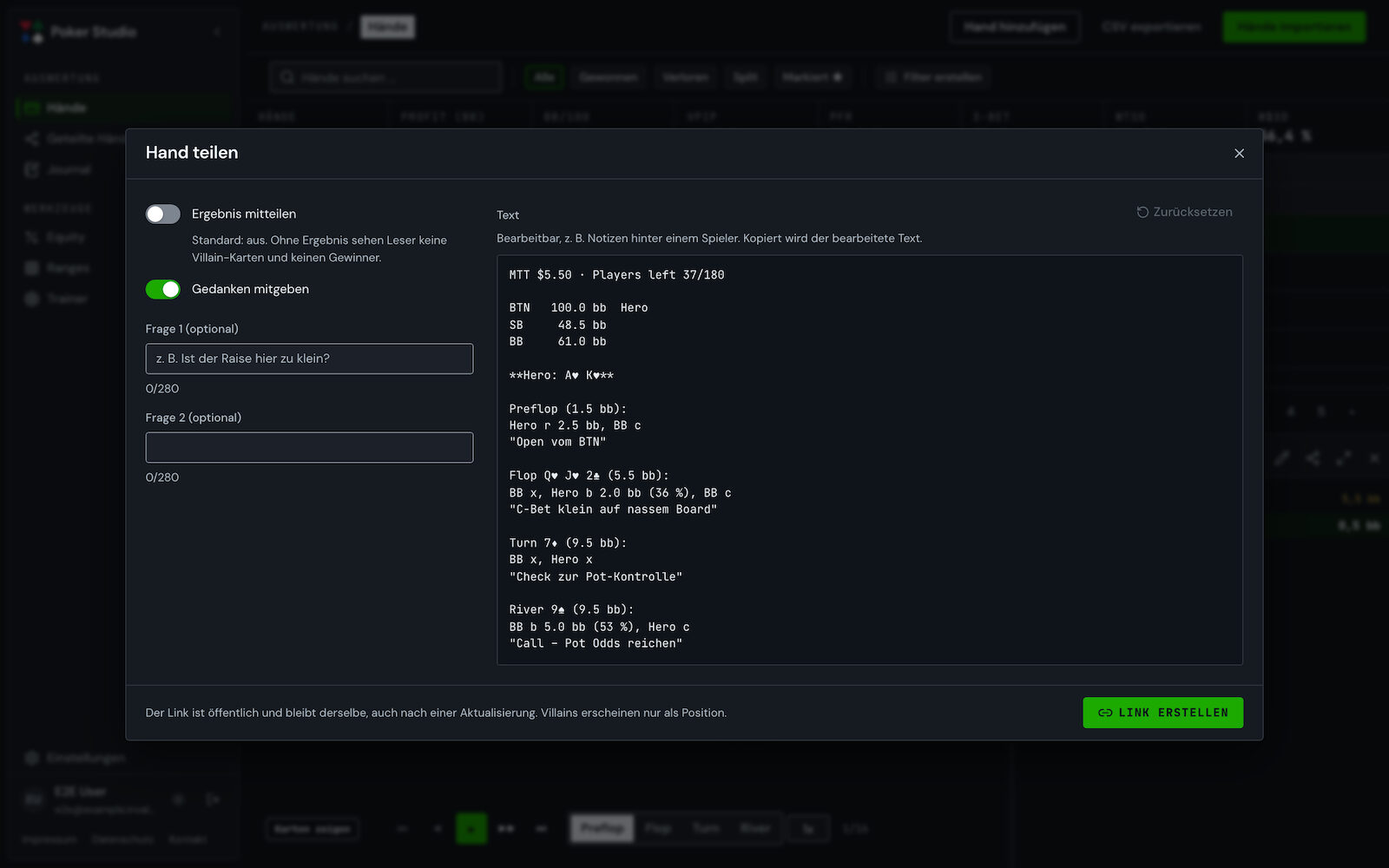Select the Gewonnen filter chip in the background

(609, 77)
